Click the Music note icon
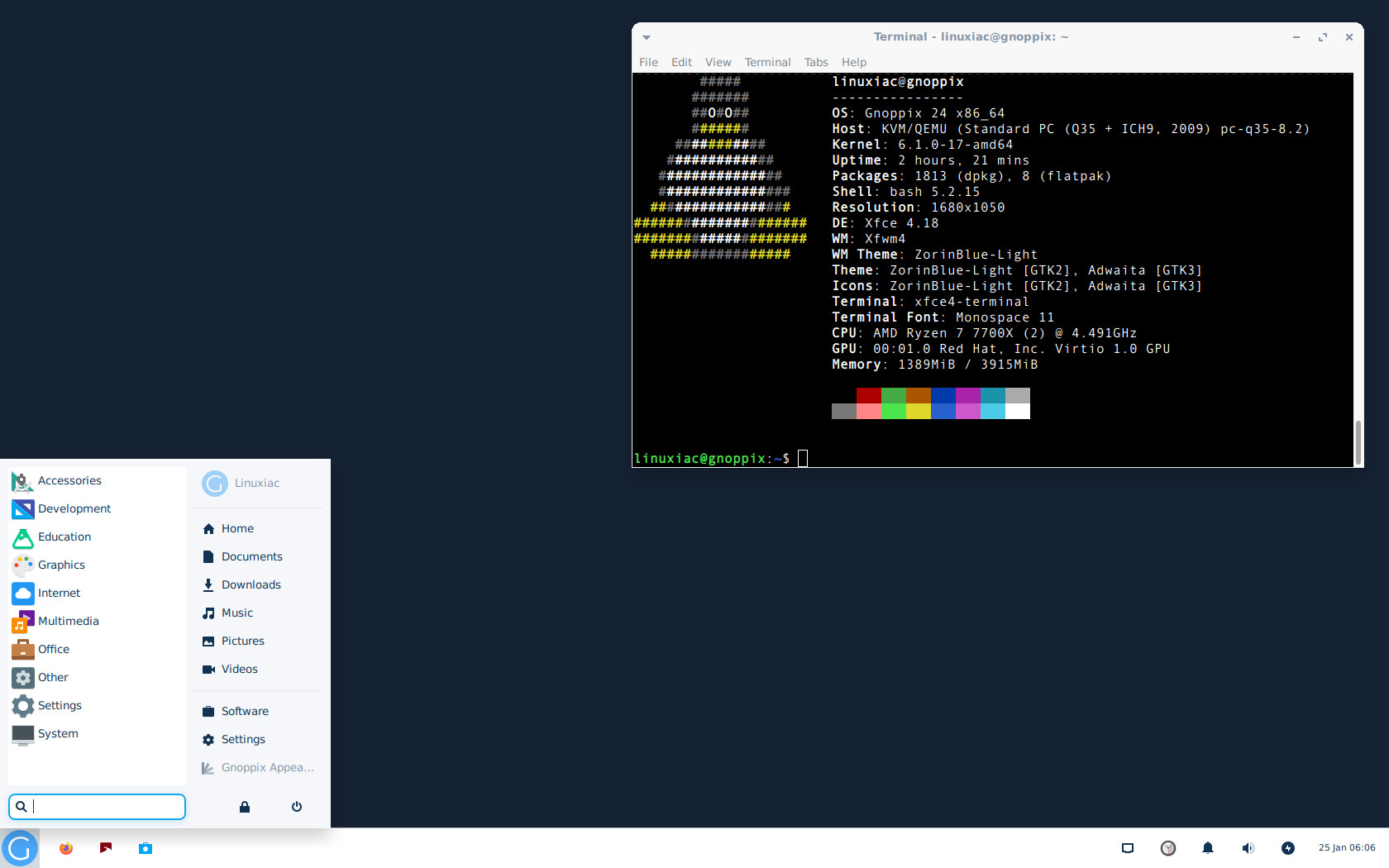This screenshot has height=868, width=1389. tap(208, 613)
